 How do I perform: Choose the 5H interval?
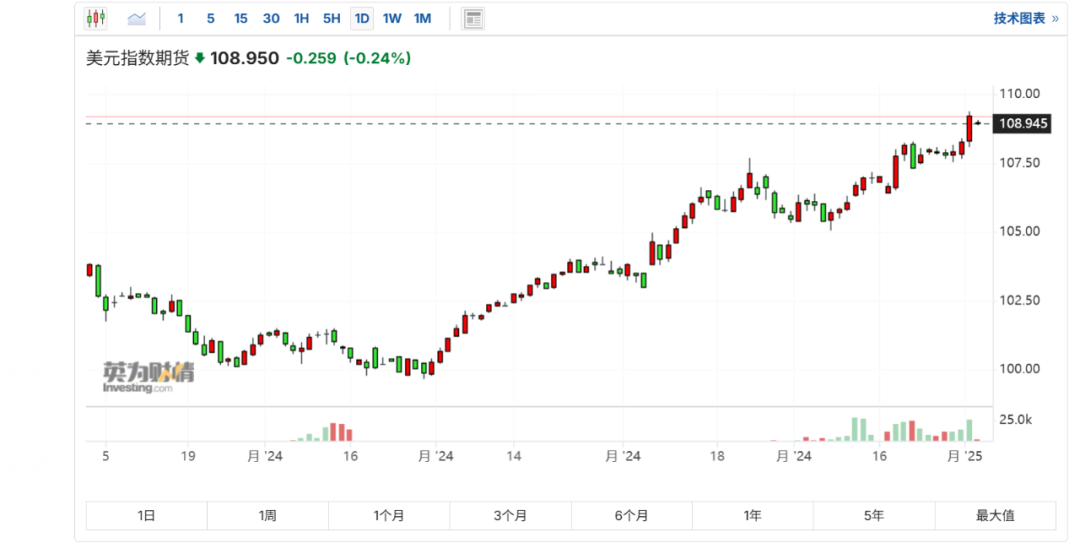331,18
